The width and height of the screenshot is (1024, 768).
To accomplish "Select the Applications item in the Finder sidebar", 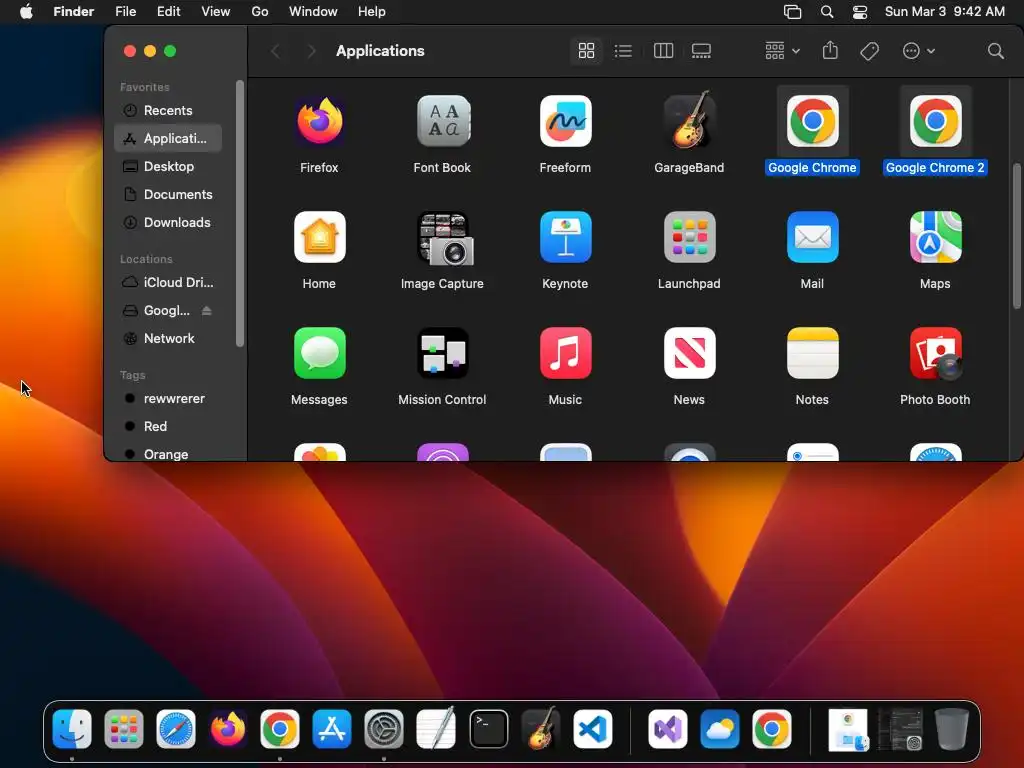I will tap(168, 138).
